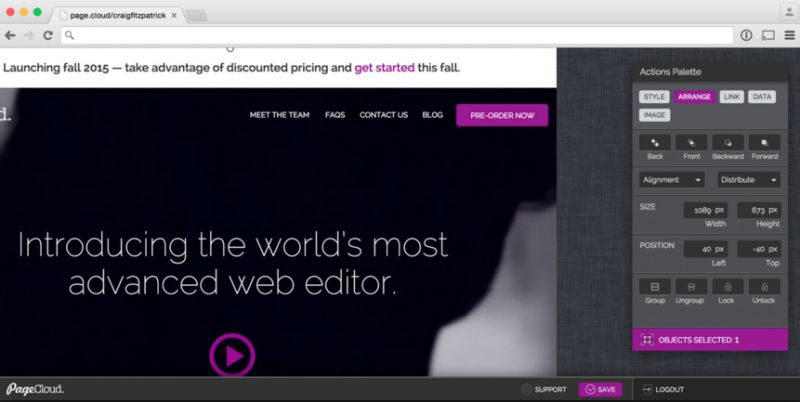This screenshot has height=402, width=800.
Task: Switch to the LINK tab
Action: (732, 97)
